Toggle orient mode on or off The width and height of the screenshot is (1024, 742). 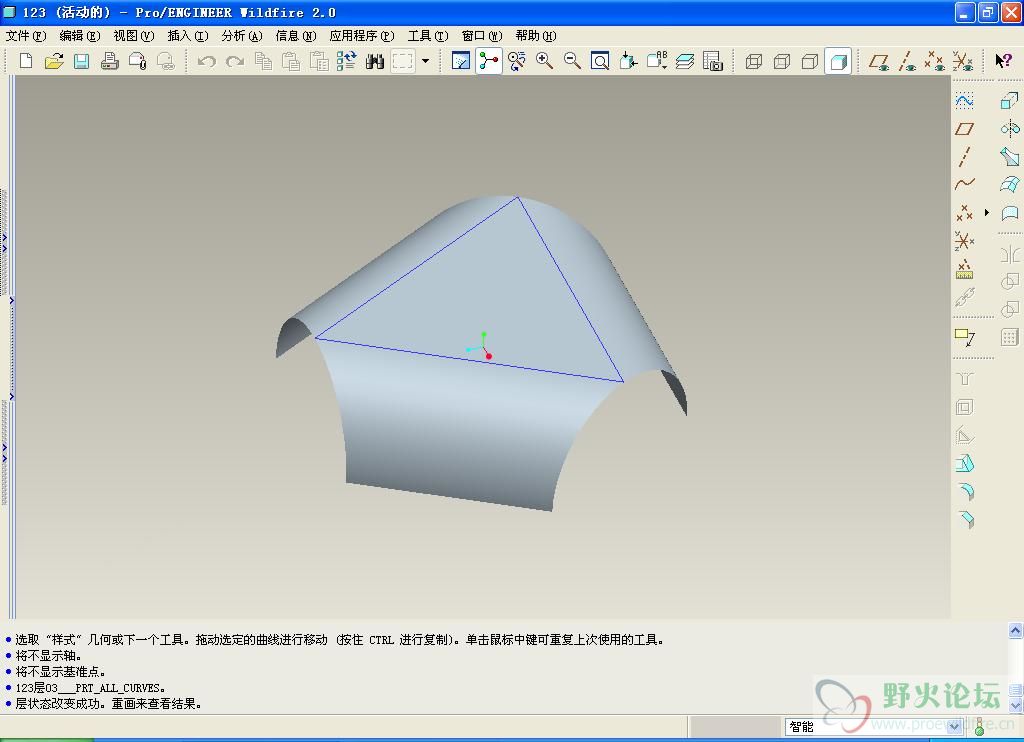point(517,61)
